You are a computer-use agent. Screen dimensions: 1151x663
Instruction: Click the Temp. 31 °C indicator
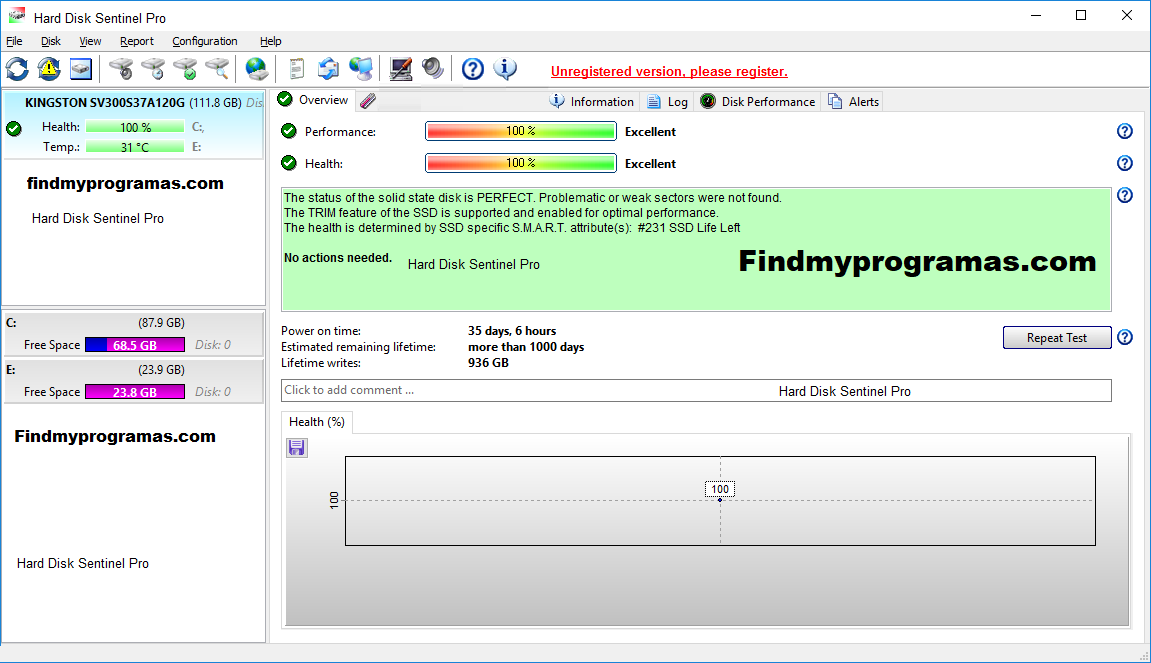(135, 147)
